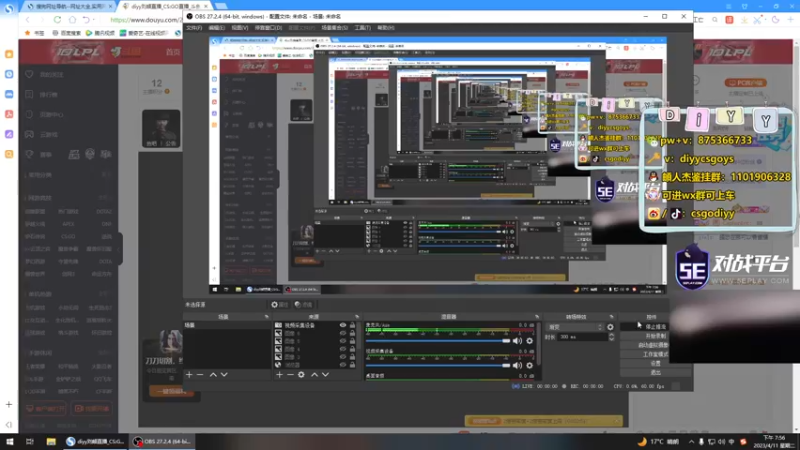Toggle visibility of 图像 3 source

coord(343,357)
